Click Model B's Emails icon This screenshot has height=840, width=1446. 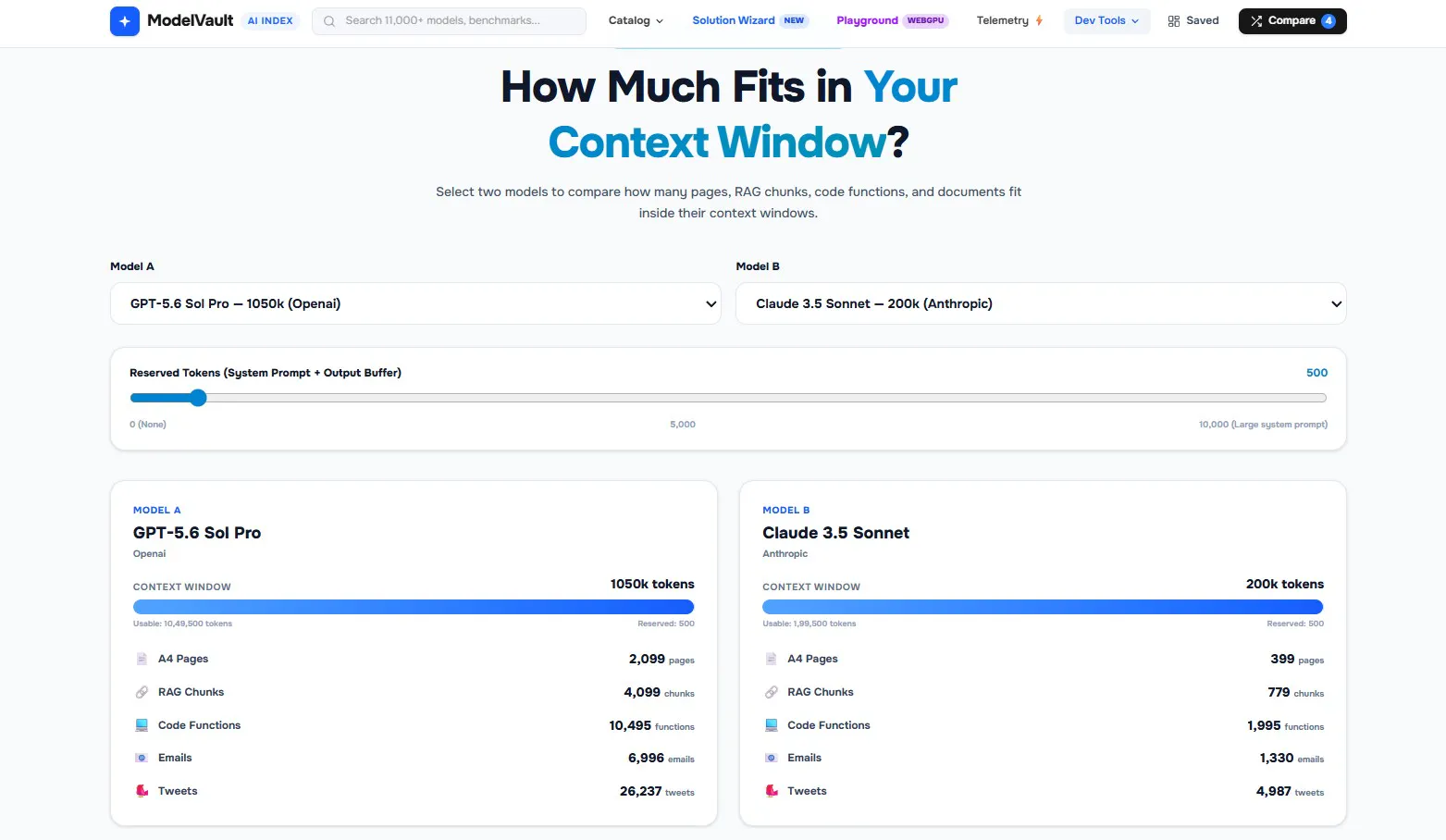click(772, 758)
